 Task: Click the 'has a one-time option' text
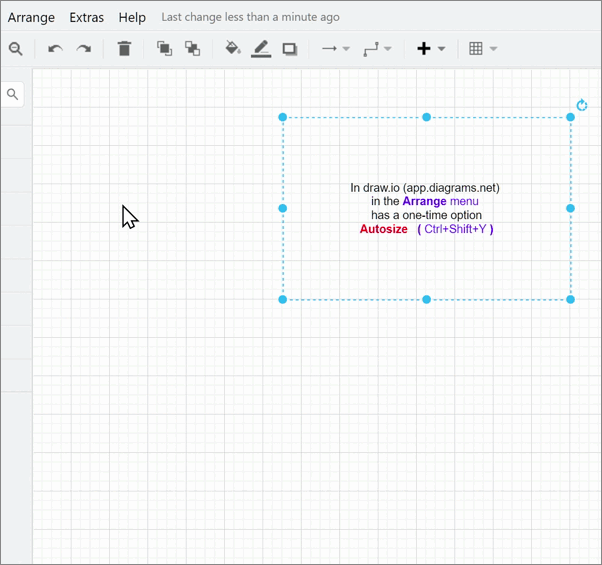point(427,215)
